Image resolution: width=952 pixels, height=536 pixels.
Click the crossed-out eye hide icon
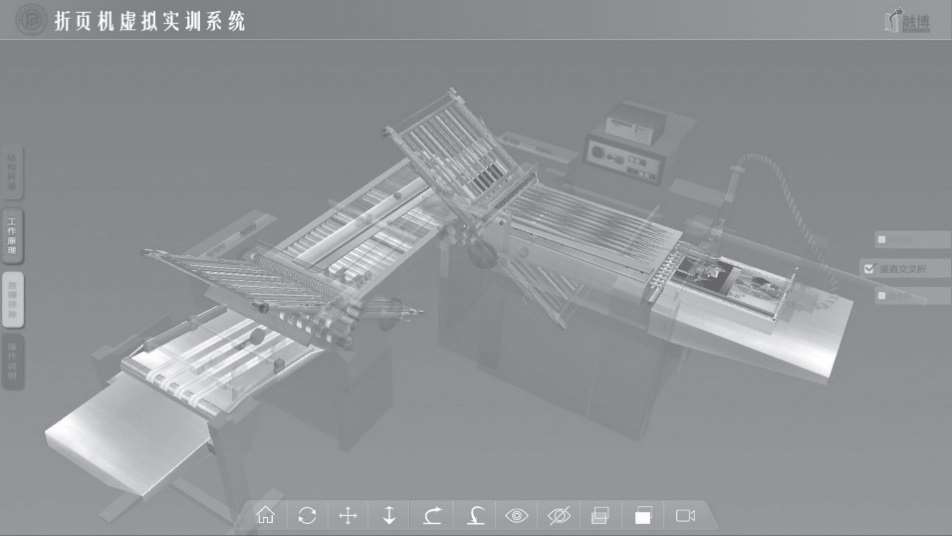(559, 516)
